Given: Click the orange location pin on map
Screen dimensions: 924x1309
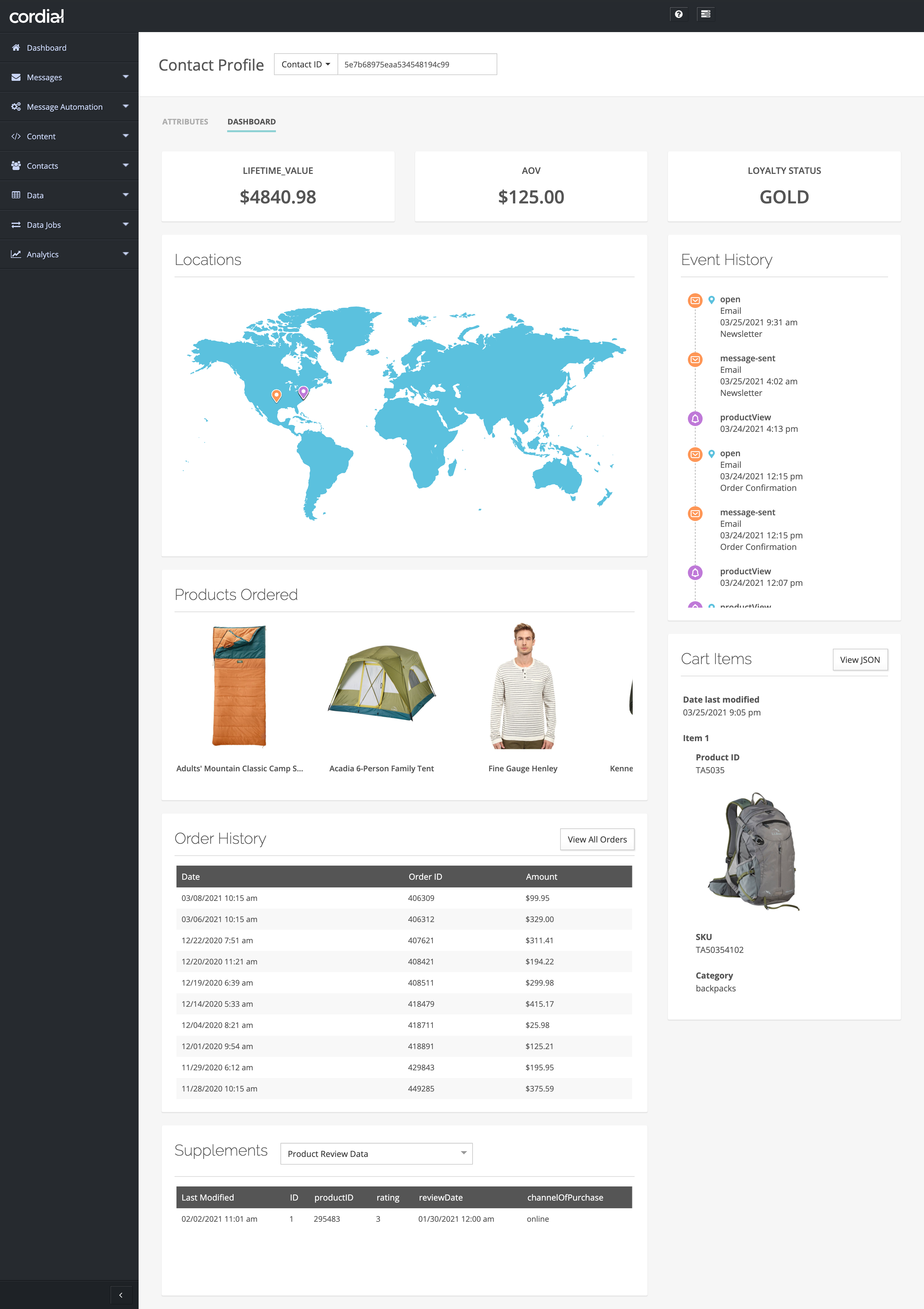Looking at the screenshot, I should [x=277, y=395].
